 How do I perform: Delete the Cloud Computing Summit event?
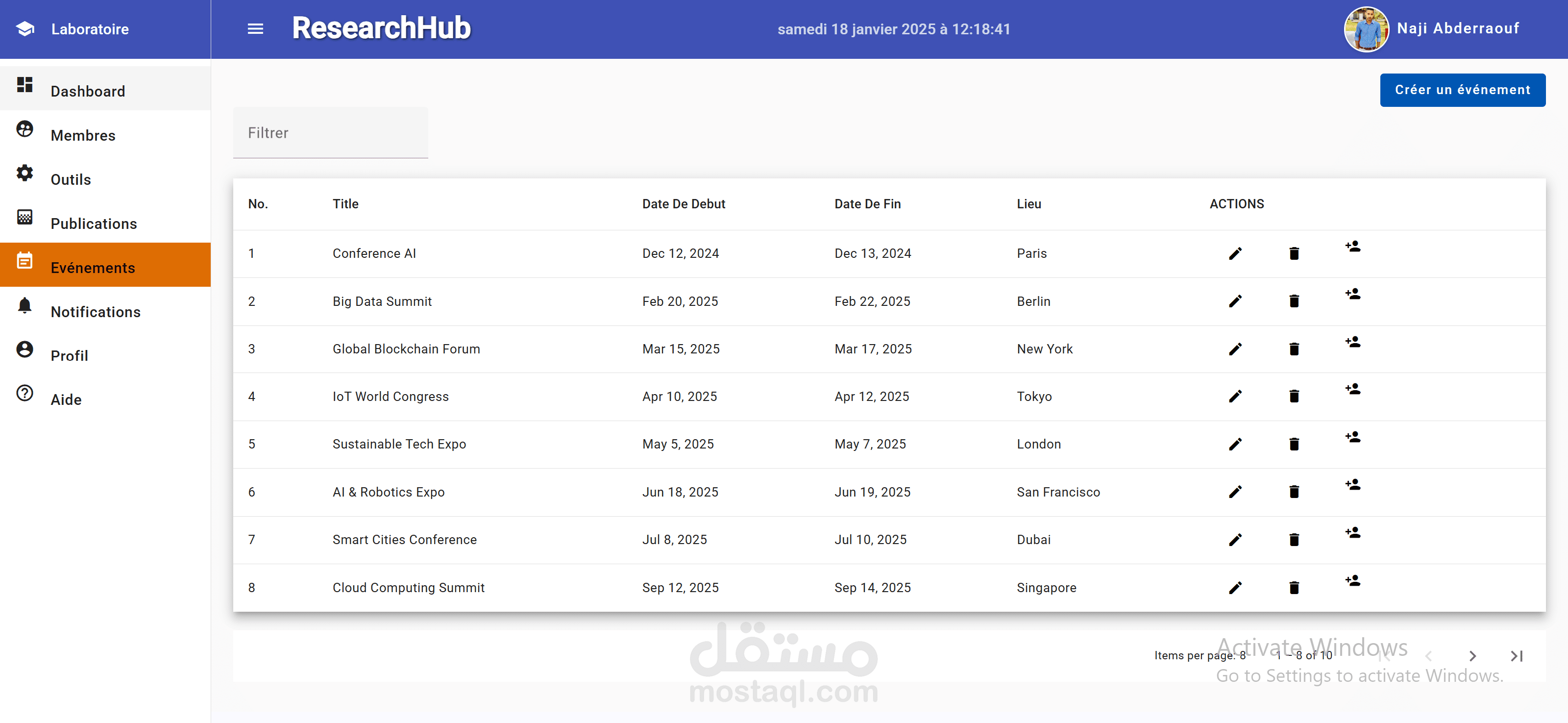pyautogui.click(x=1294, y=588)
